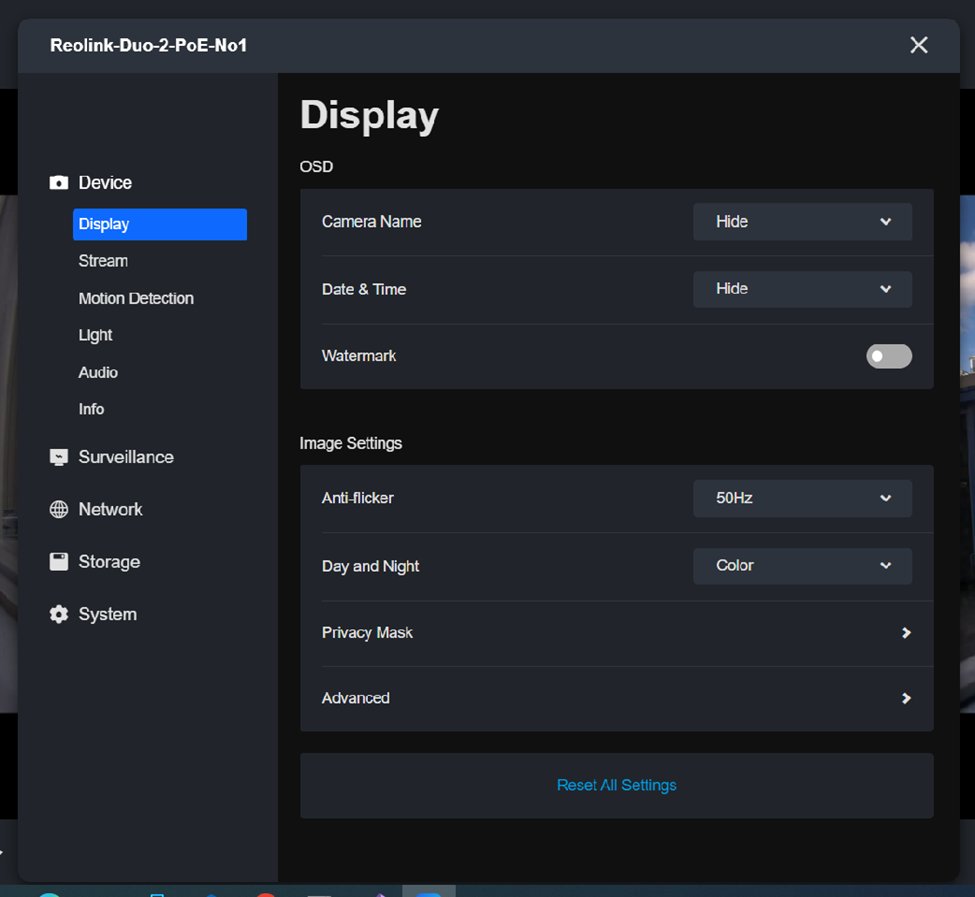Expand the Advanced settings arrow
Screen dimensions: 975x897
tap(906, 698)
